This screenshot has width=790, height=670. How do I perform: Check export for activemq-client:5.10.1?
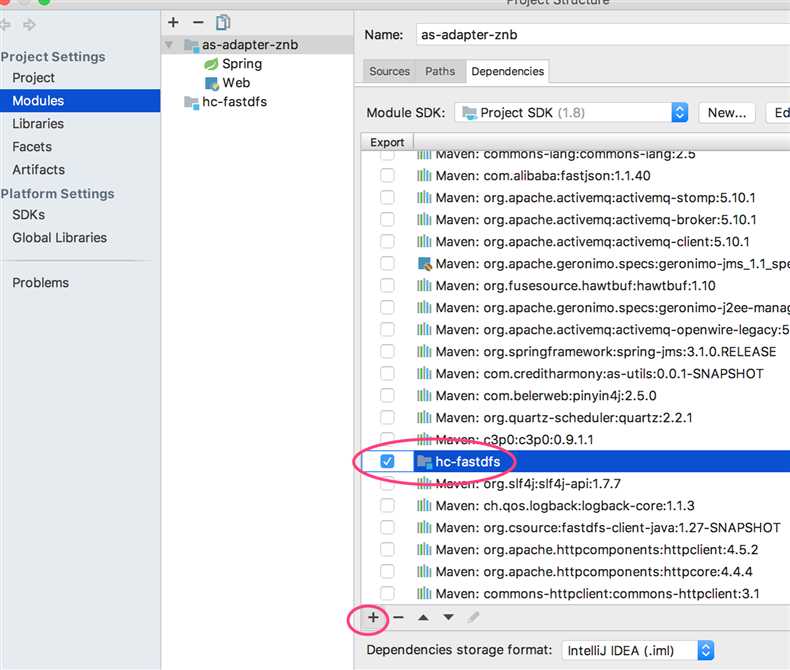(387, 241)
